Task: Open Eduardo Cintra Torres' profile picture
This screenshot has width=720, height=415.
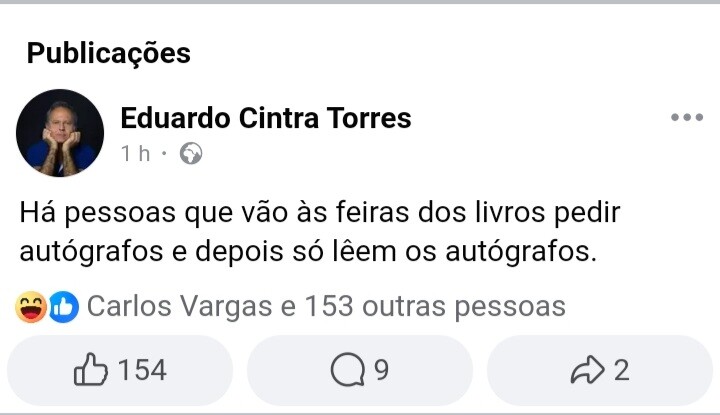Action: coord(60,133)
